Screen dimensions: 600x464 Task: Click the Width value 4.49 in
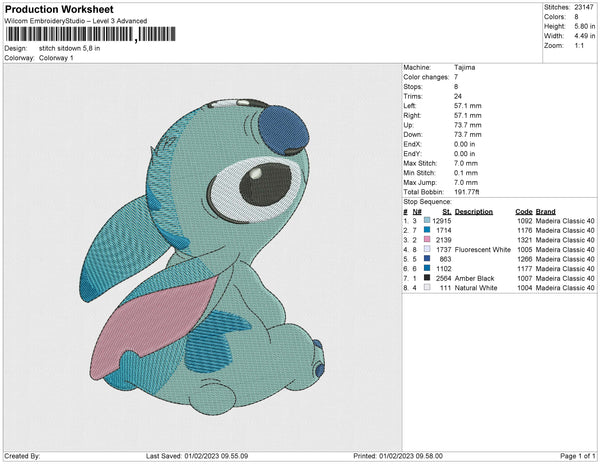585,36
